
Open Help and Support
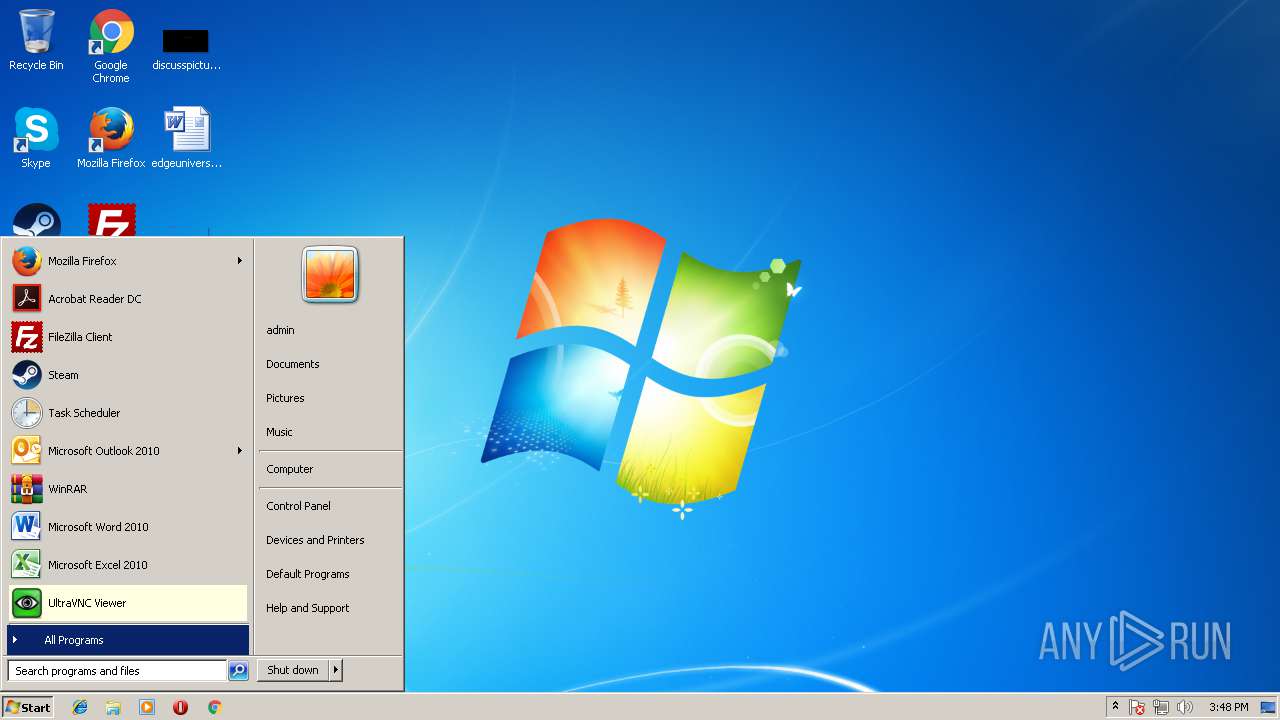pos(307,608)
